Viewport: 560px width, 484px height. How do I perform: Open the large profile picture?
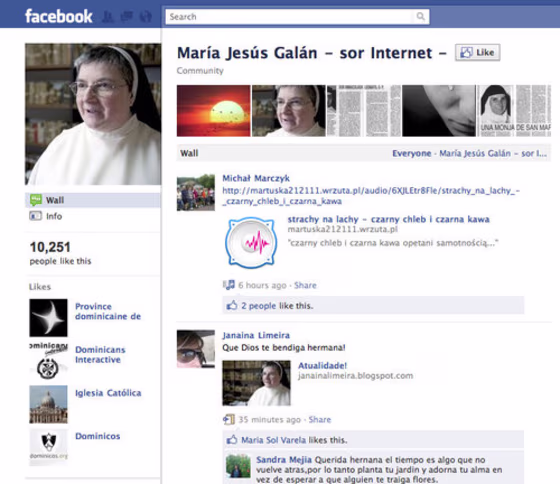point(93,114)
